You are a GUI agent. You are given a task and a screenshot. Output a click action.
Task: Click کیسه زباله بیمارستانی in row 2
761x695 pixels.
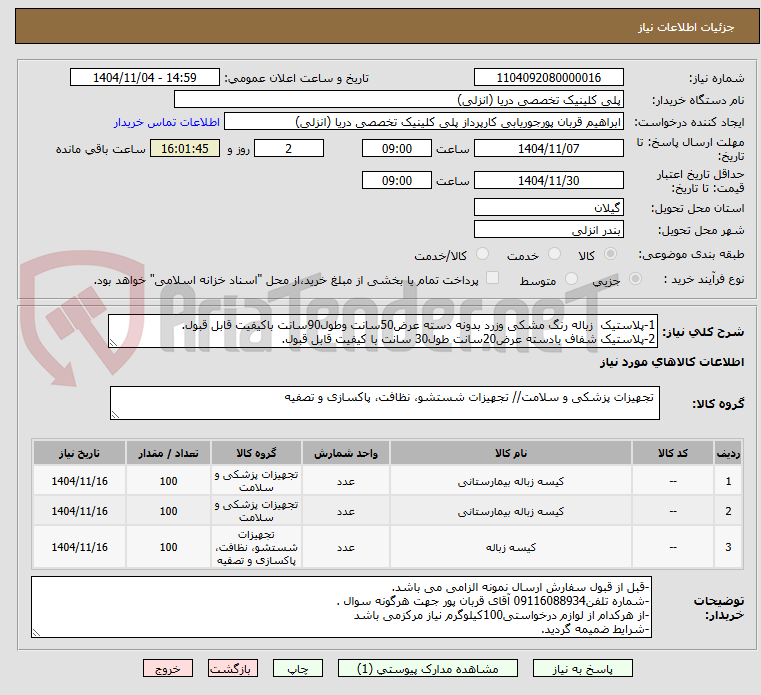[x=511, y=512]
